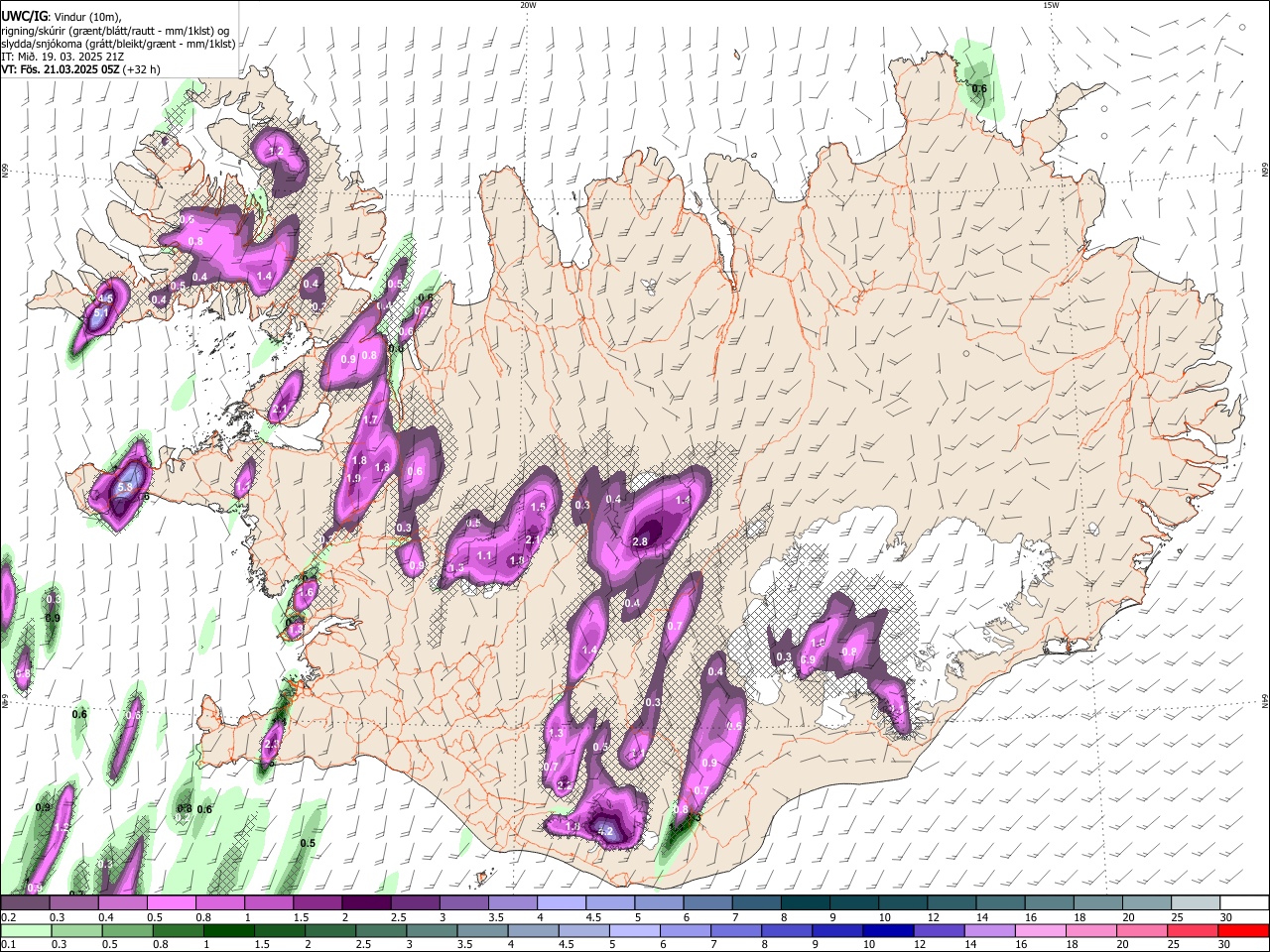Select bright pink snow swatch between 0.5 and 0.8
Image resolution: width=1270 pixels, height=952 pixels.
[x=171, y=902]
